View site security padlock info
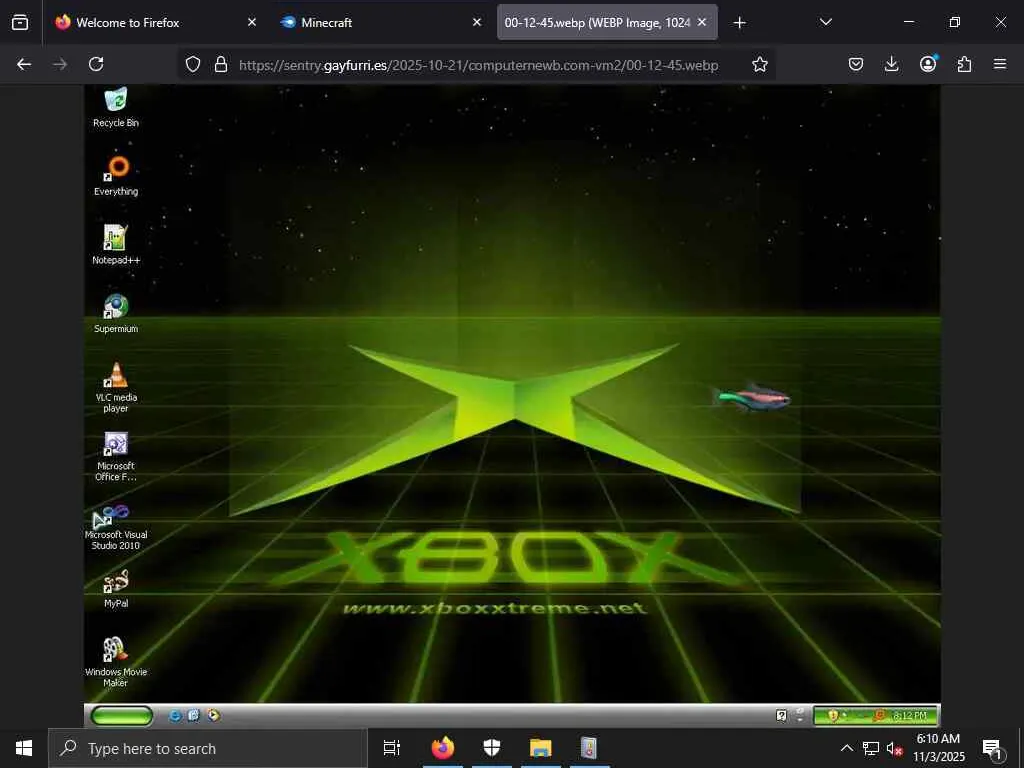 click(221, 64)
